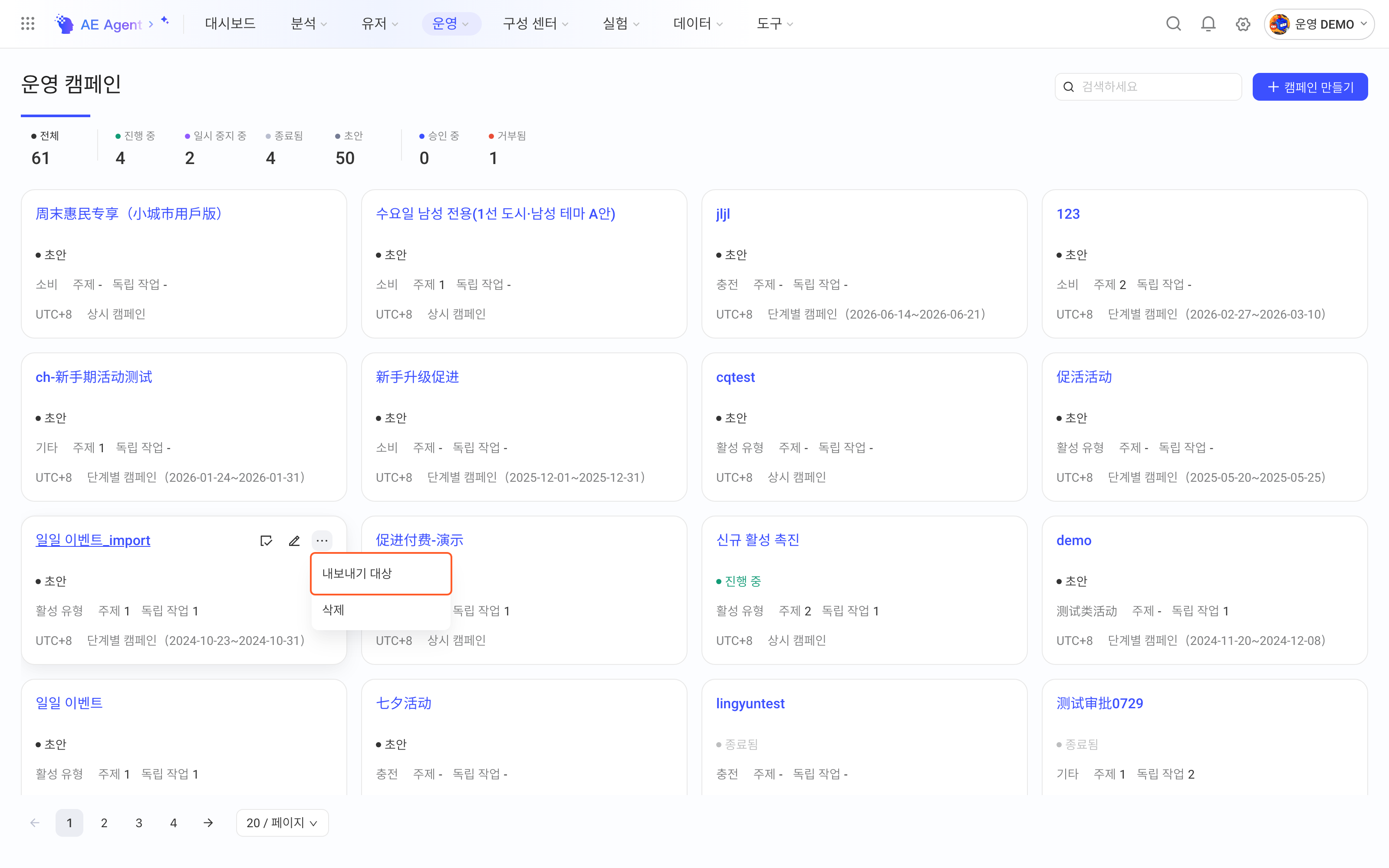The height and width of the screenshot is (868, 1389).
Task: Select 내보내기 대상 from the context menu
Action: [381, 573]
